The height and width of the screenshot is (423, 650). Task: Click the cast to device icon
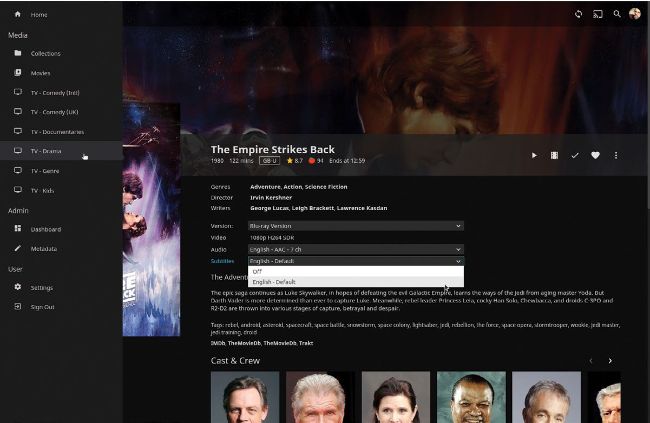tap(598, 14)
